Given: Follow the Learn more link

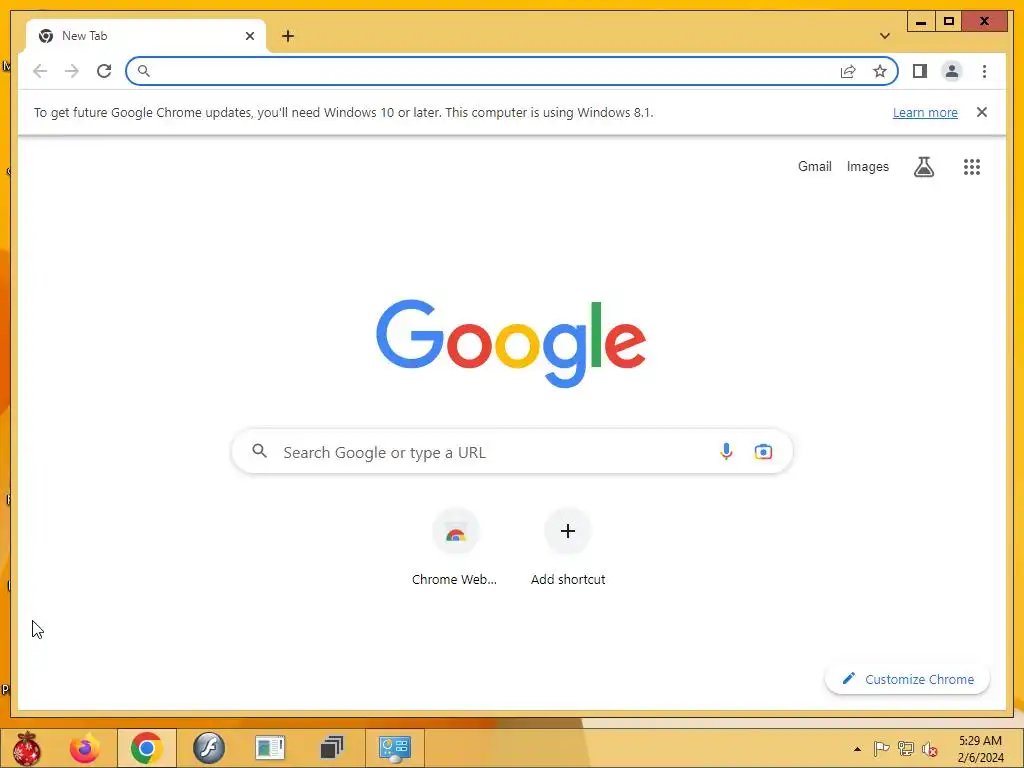Looking at the screenshot, I should tap(925, 112).
